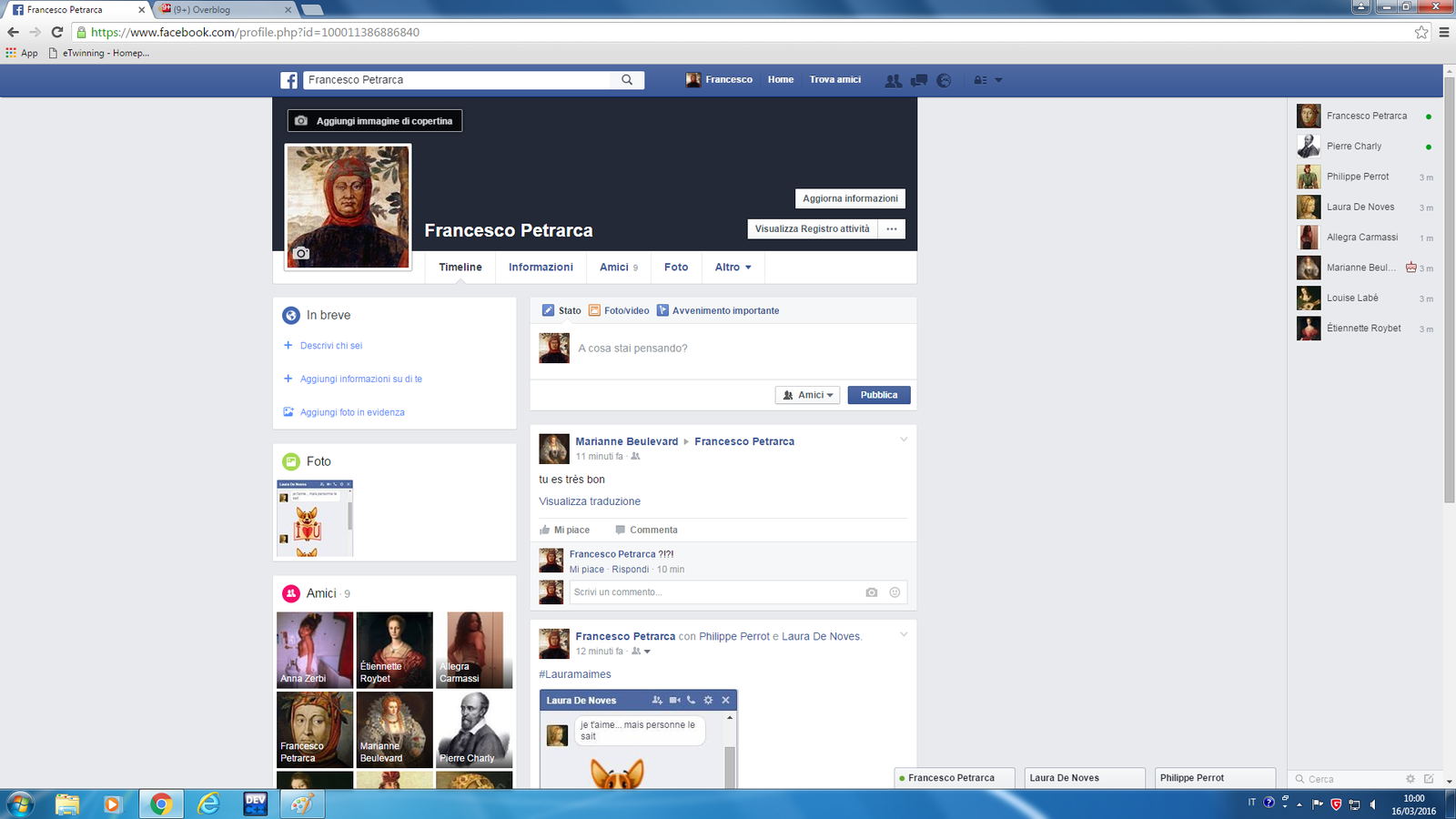Screen dimensions: 1456x819
Task: Switch to the Informazioni tab
Action: tap(541, 268)
